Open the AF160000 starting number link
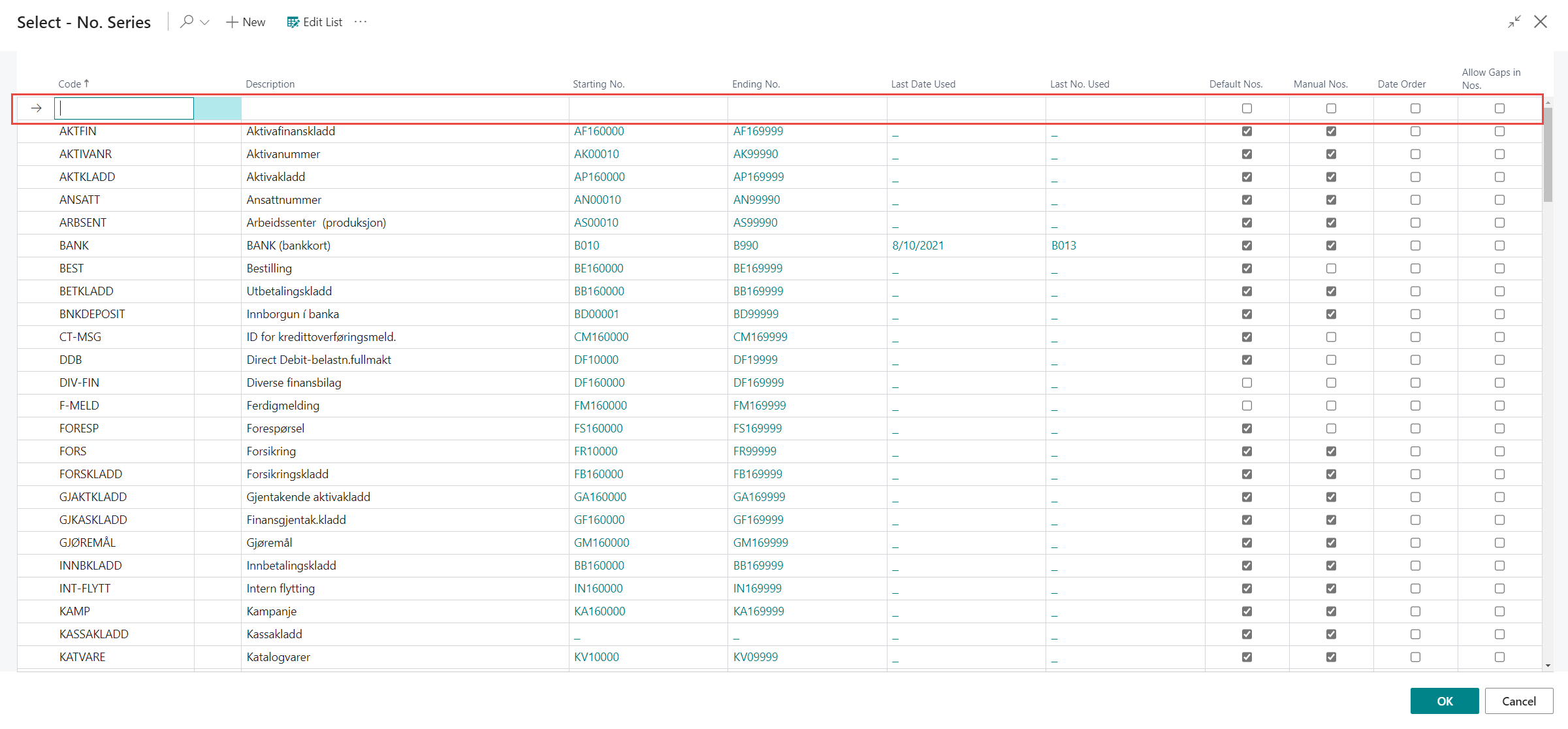 (x=599, y=131)
